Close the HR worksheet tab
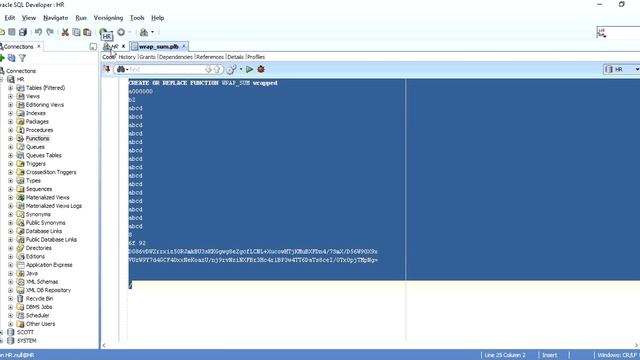This screenshot has width=640, height=360. pos(123,46)
